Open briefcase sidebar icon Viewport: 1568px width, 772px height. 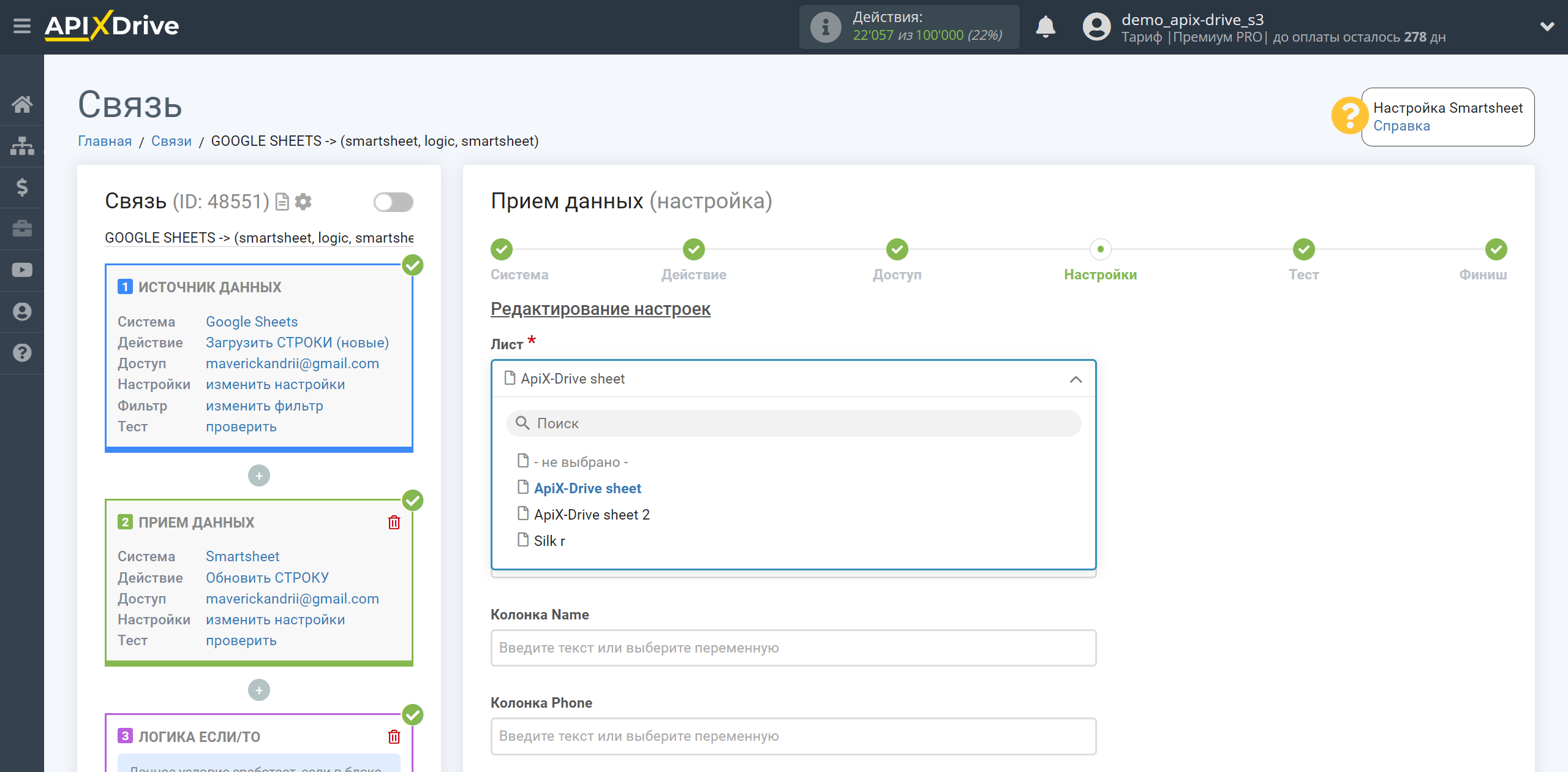(x=22, y=229)
